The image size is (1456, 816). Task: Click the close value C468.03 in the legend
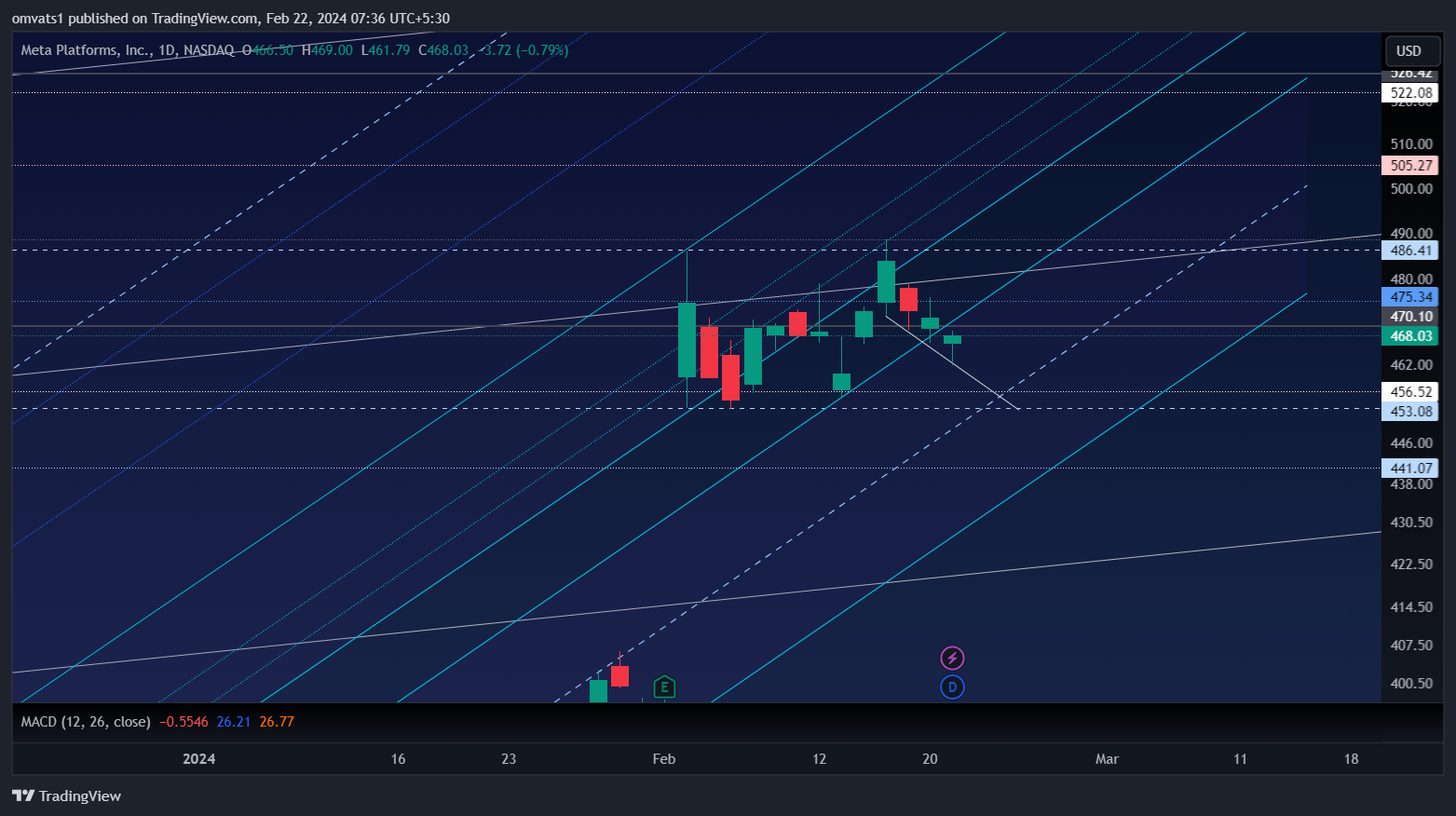pos(443,50)
